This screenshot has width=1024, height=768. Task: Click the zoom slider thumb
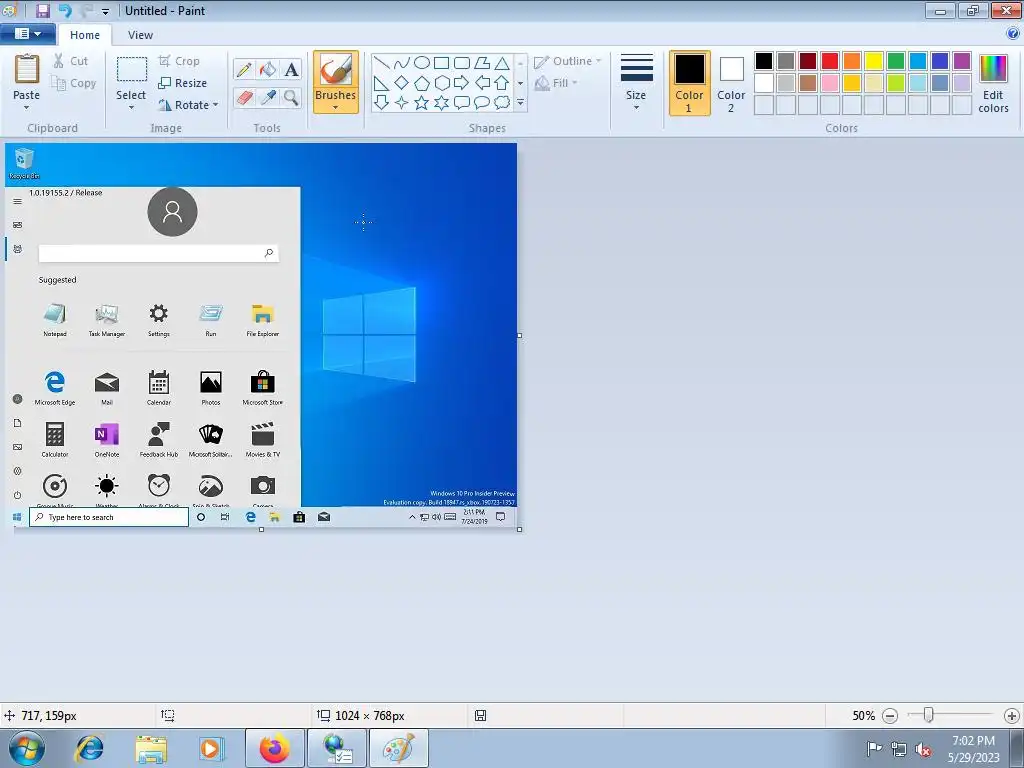[928, 715]
